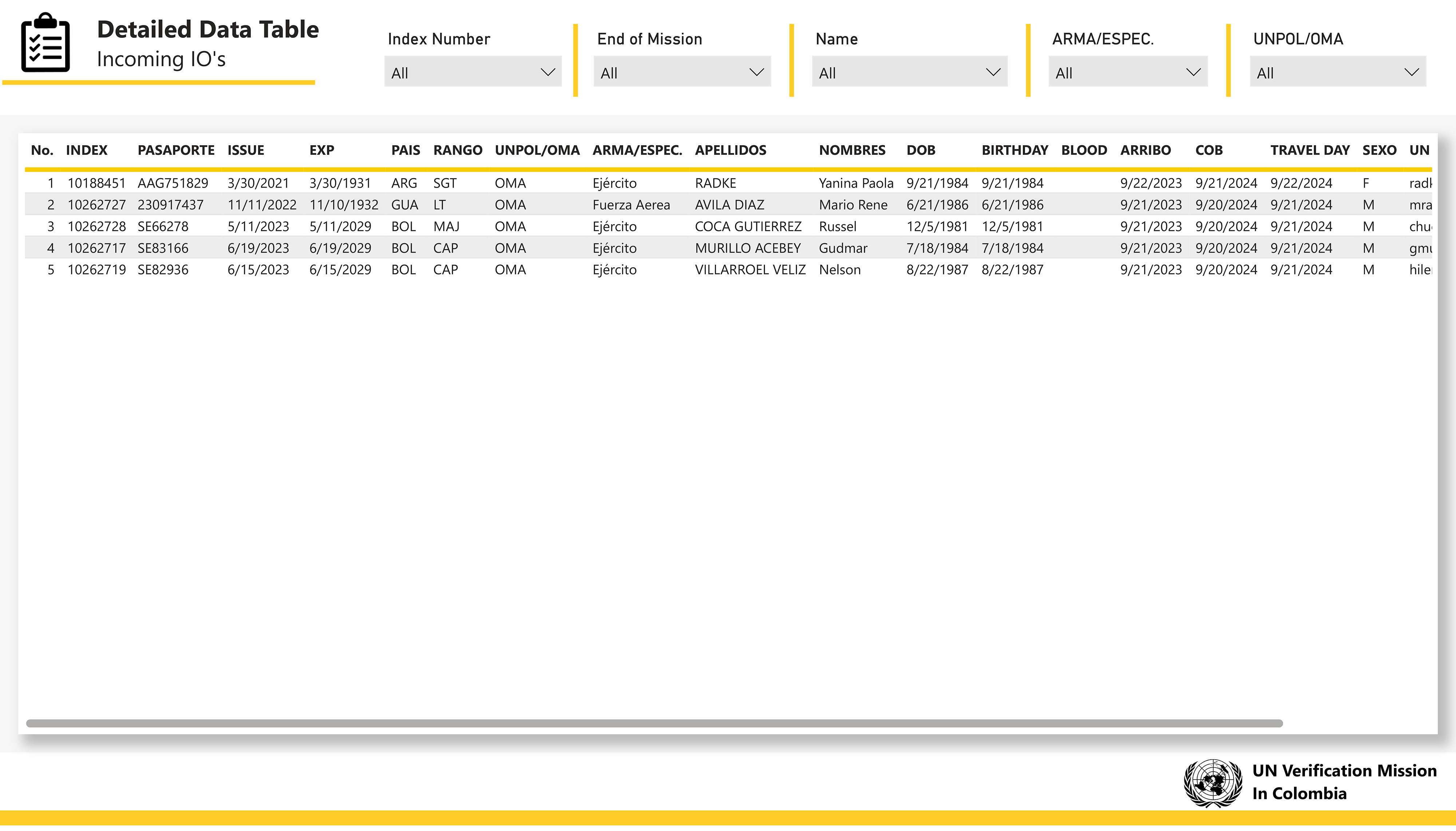Click arrival date 9/22/2023
The width and height of the screenshot is (1456, 831).
click(x=1151, y=183)
